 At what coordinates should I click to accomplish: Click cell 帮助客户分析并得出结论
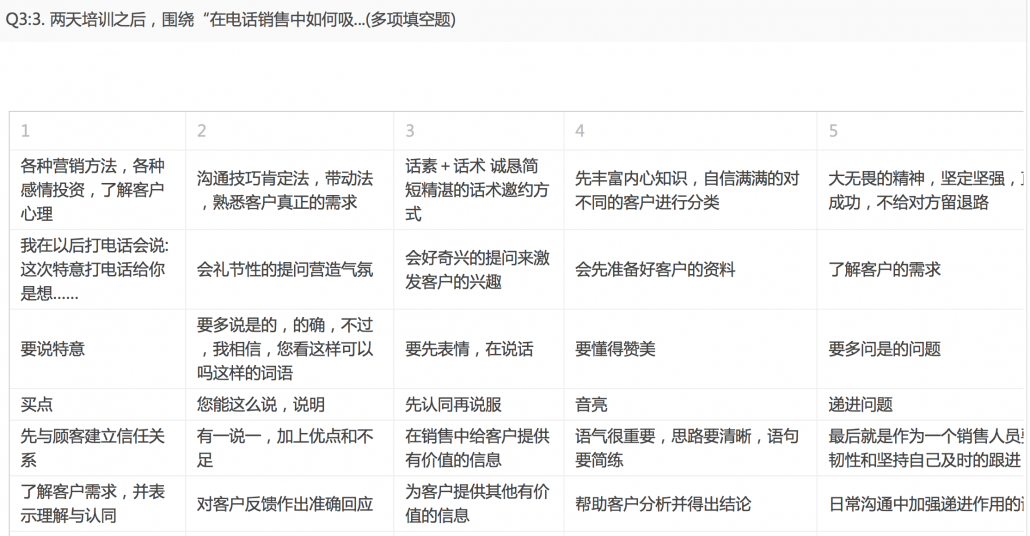690,503
